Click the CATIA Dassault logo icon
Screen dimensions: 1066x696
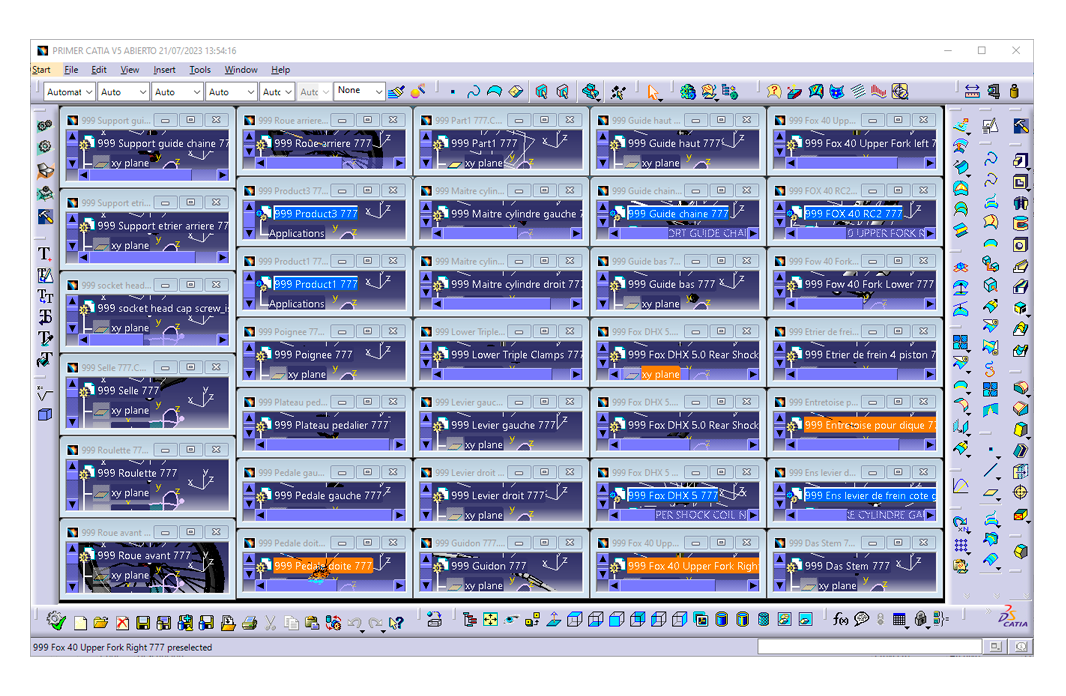tap(1012, 617)
